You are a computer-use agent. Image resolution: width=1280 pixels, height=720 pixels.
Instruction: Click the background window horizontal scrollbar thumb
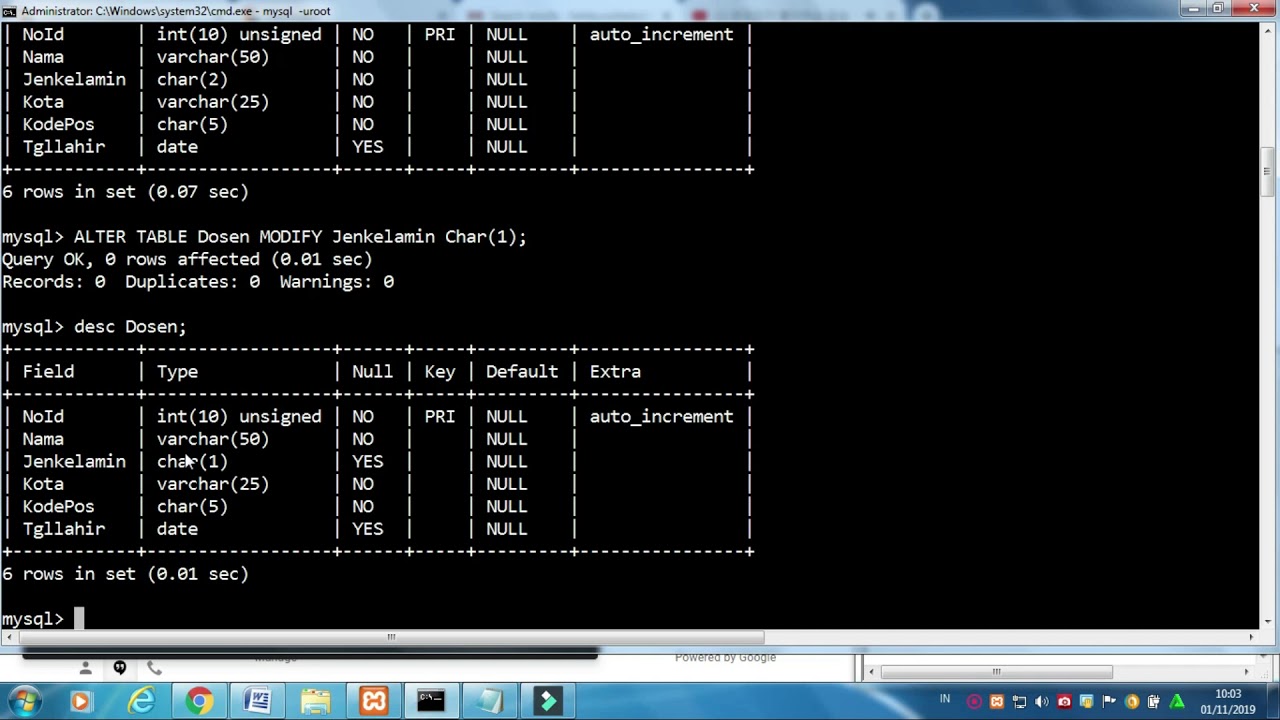click(x=996, y=672)
